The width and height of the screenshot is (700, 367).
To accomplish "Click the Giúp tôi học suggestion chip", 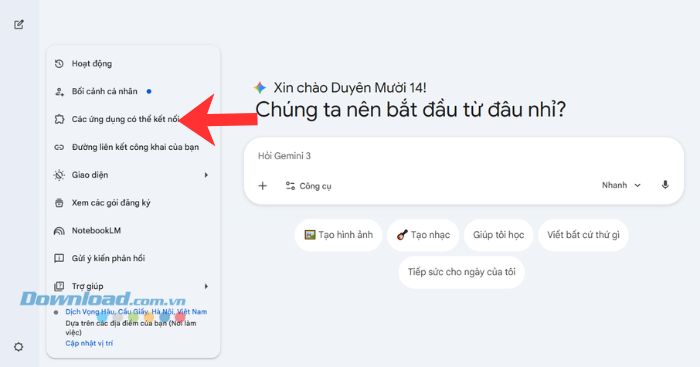I will [499, 235].
